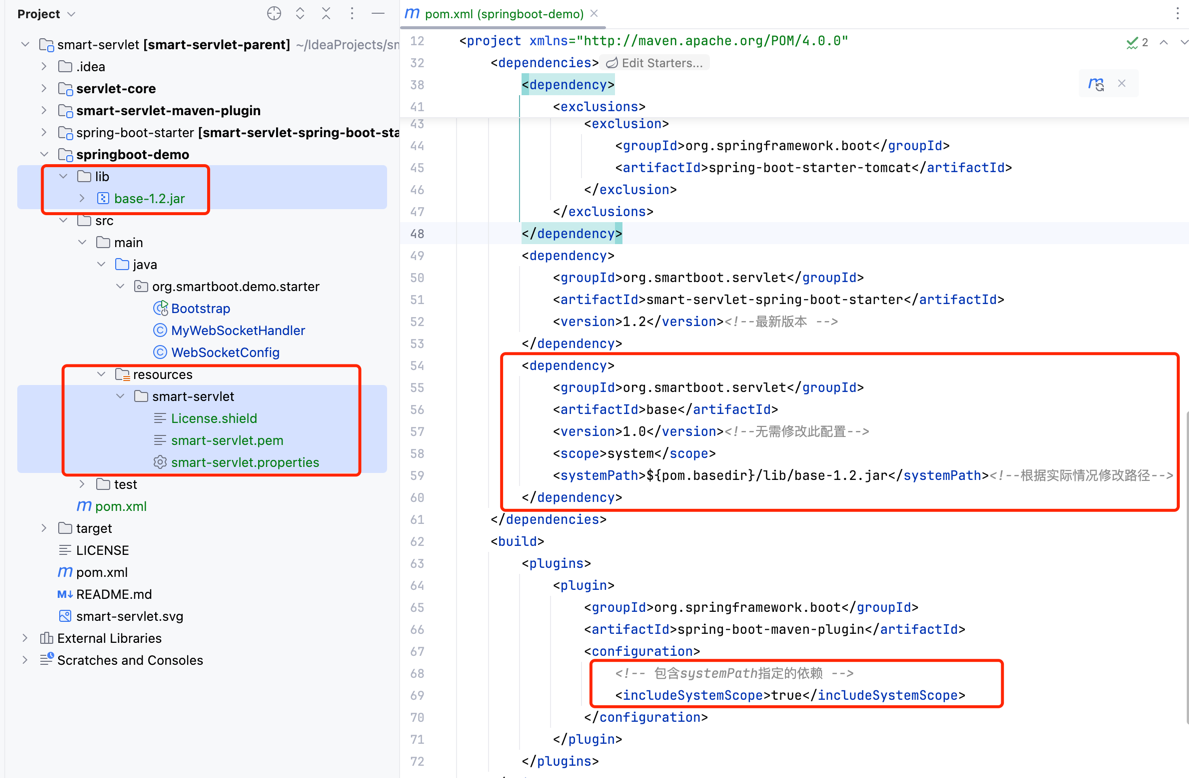
Task: Select smart-servlet.properties file
Action: (245, 463)
